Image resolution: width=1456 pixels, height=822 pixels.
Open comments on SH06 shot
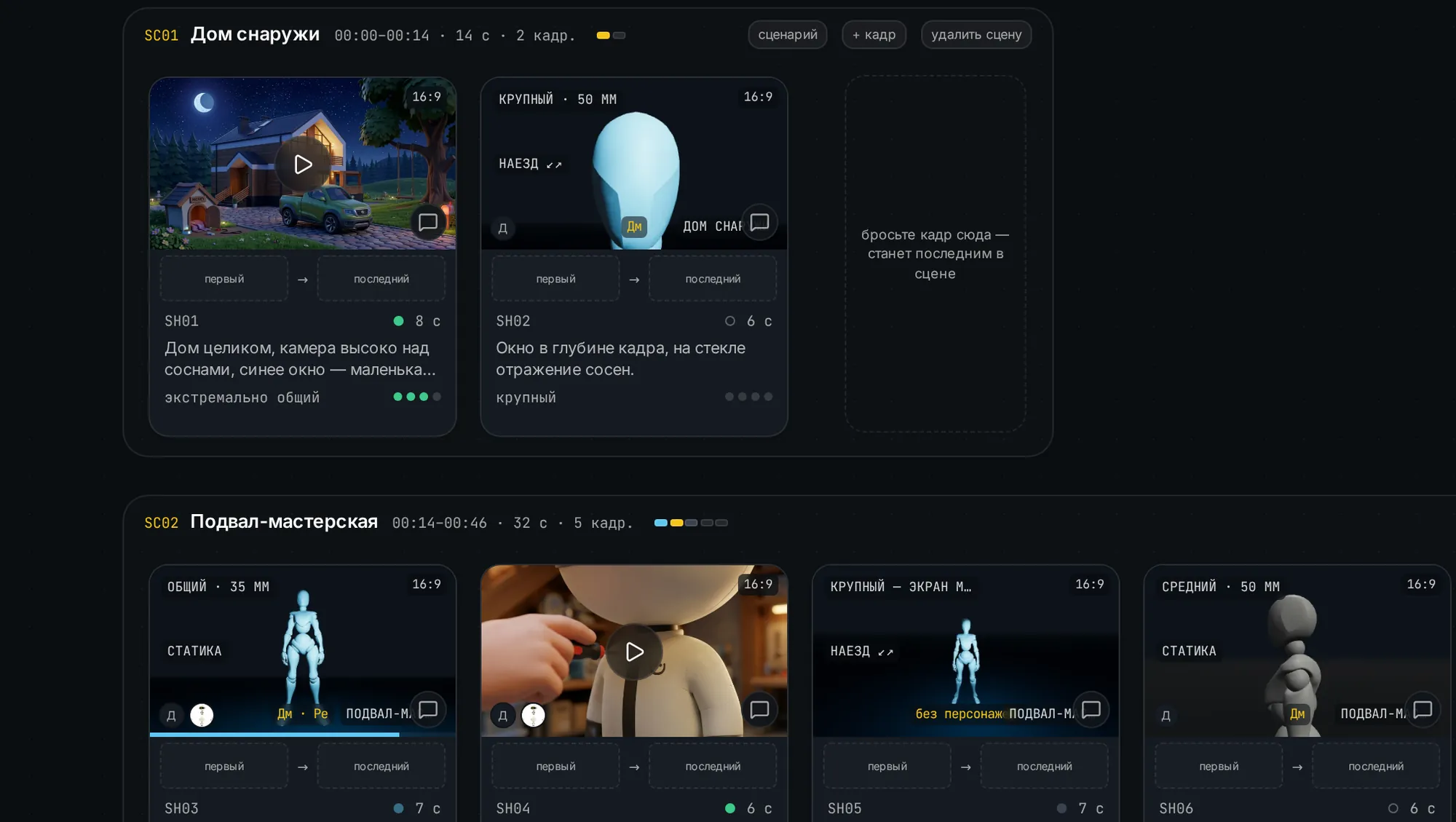[x=1423, y=710]
